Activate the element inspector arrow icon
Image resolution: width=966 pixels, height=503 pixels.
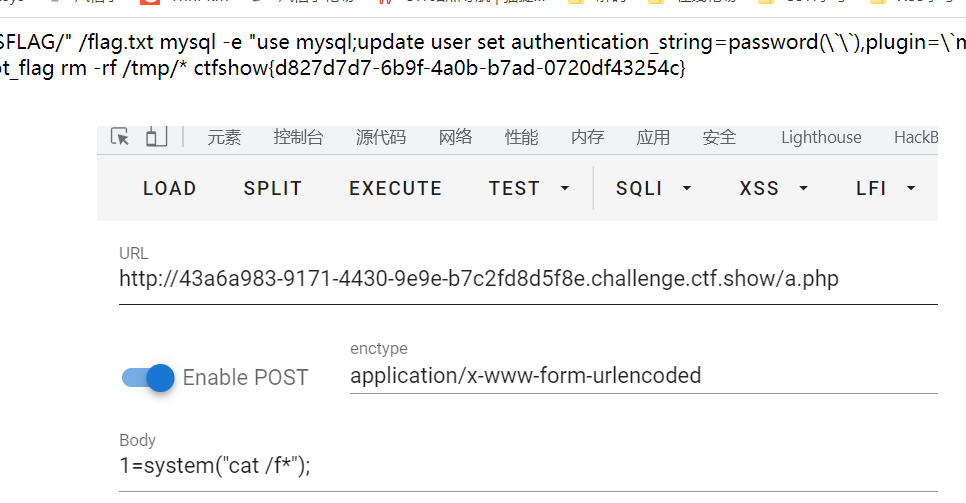point(120,136)
